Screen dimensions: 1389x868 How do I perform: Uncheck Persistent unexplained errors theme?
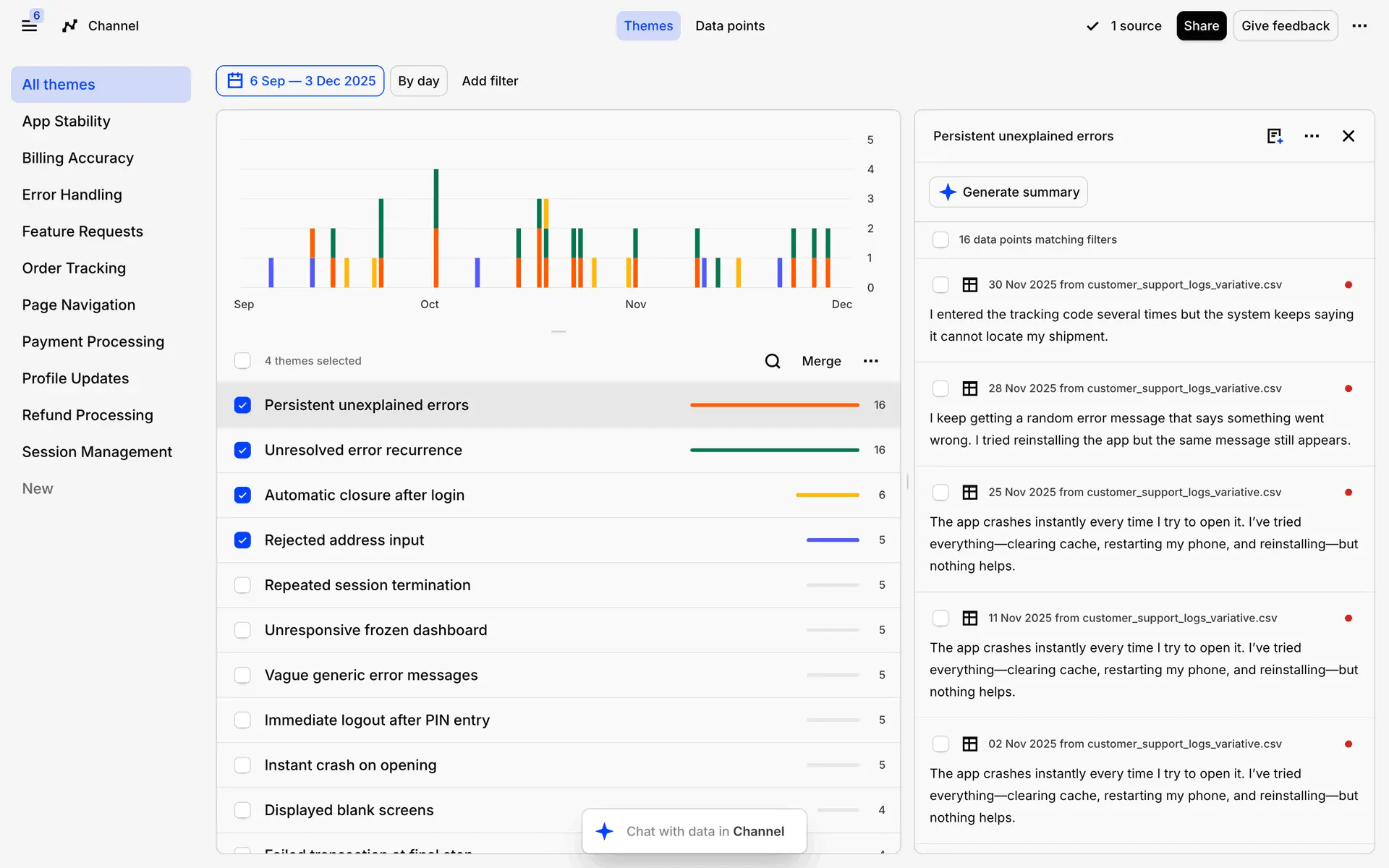click(x=242, y=405)
